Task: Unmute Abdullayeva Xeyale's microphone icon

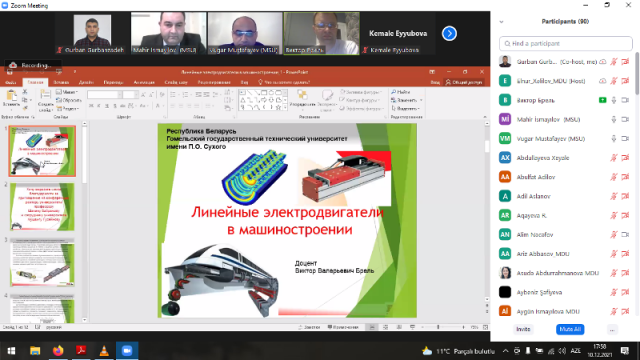Action: tap(613, 158)
